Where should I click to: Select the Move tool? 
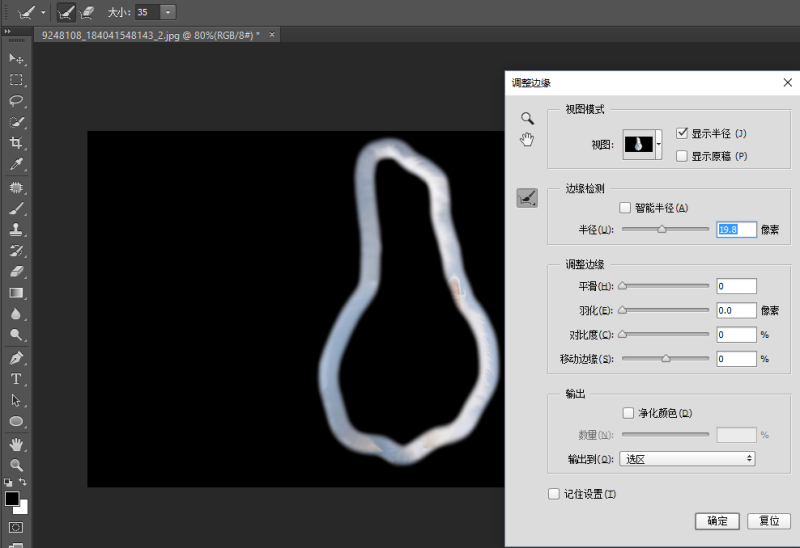point(16,59)
